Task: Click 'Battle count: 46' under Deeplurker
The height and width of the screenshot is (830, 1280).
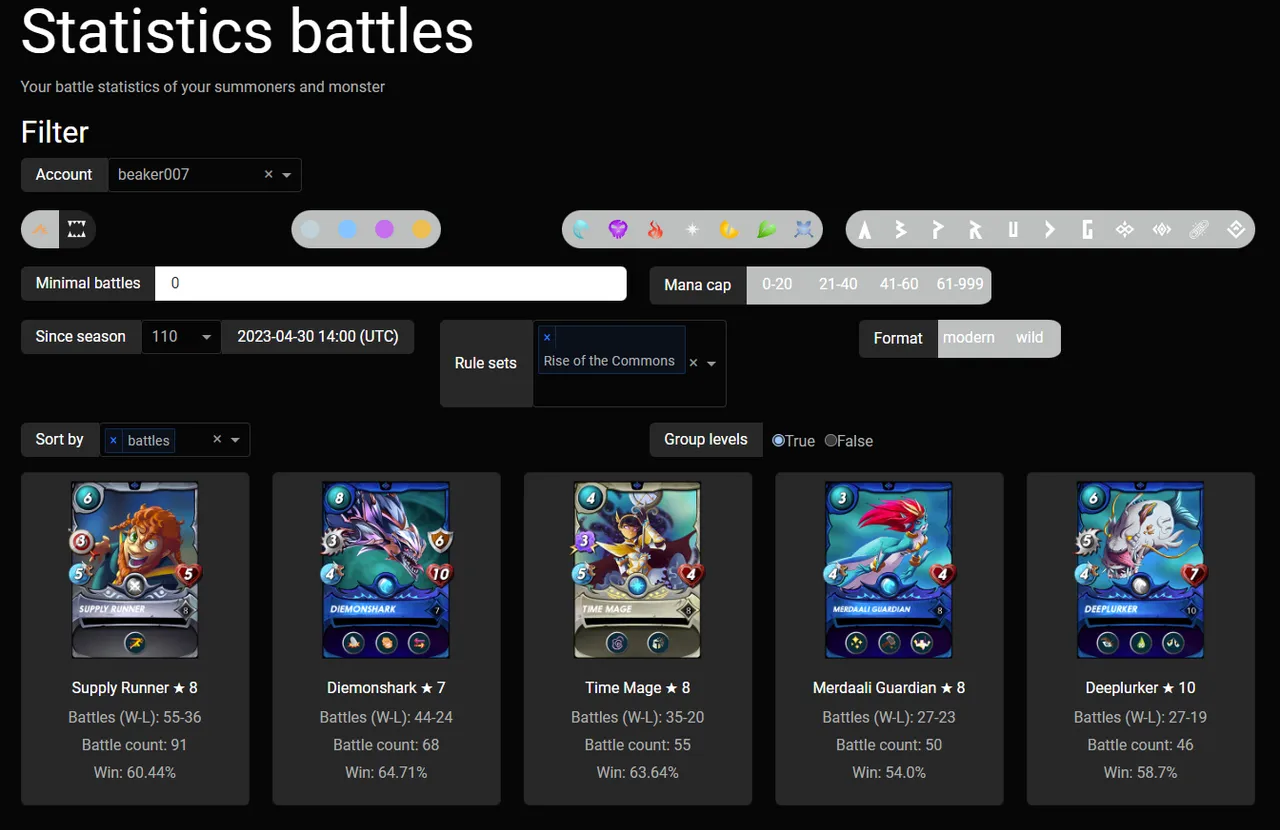Action: coord(1141,745)
